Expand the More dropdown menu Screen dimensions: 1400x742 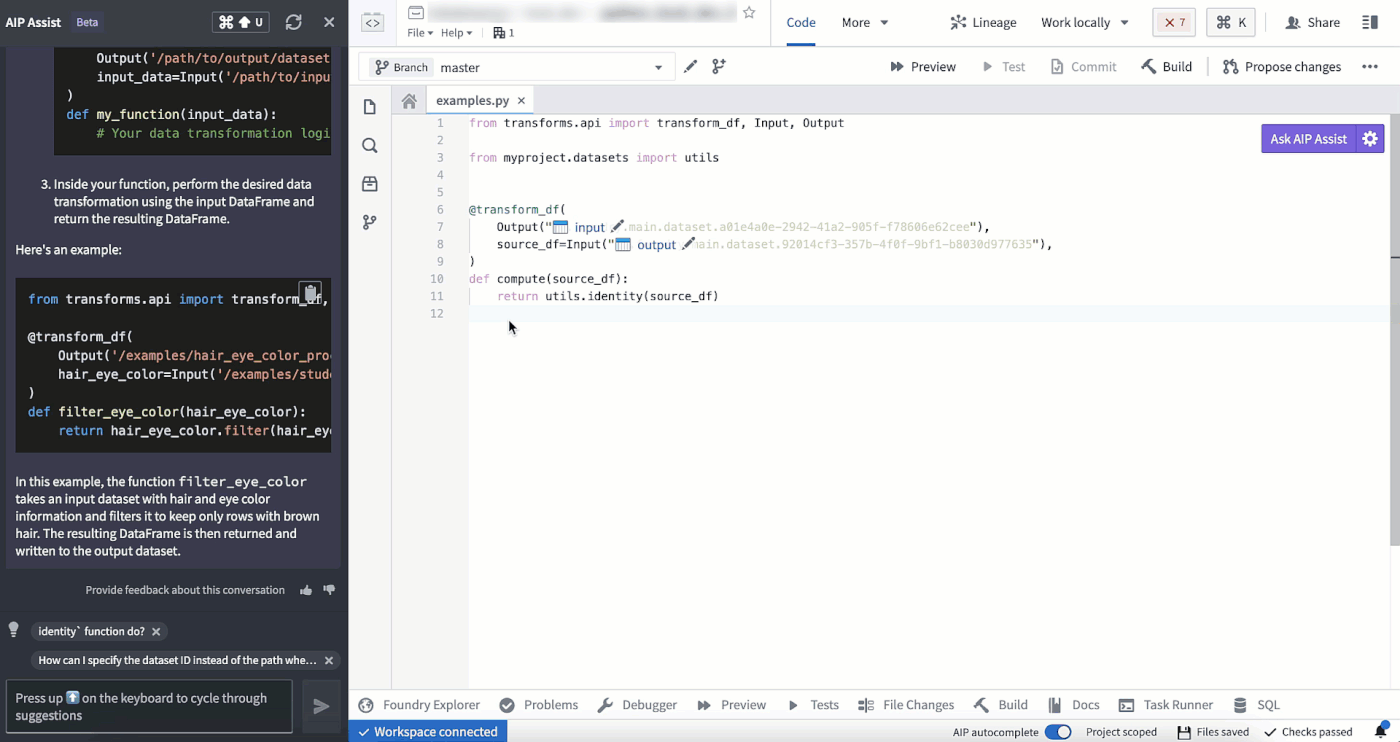point(865,22)
